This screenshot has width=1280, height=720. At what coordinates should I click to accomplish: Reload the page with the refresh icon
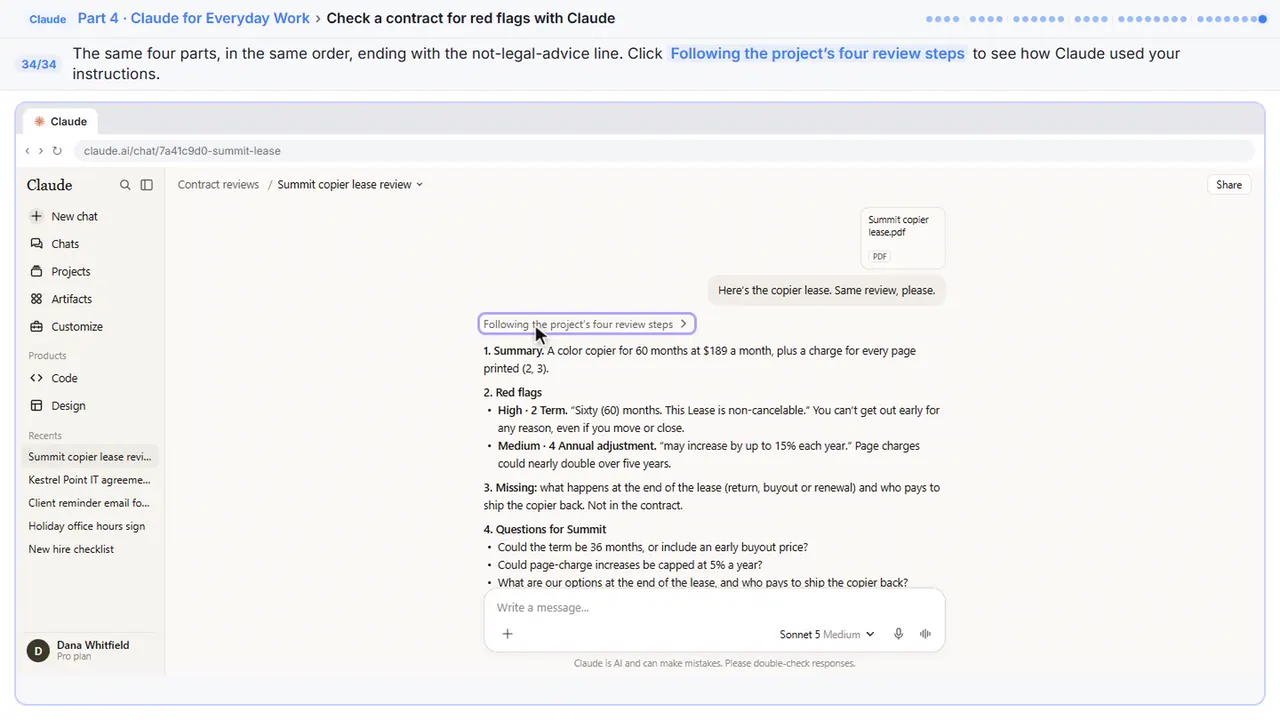coord(57,151)
